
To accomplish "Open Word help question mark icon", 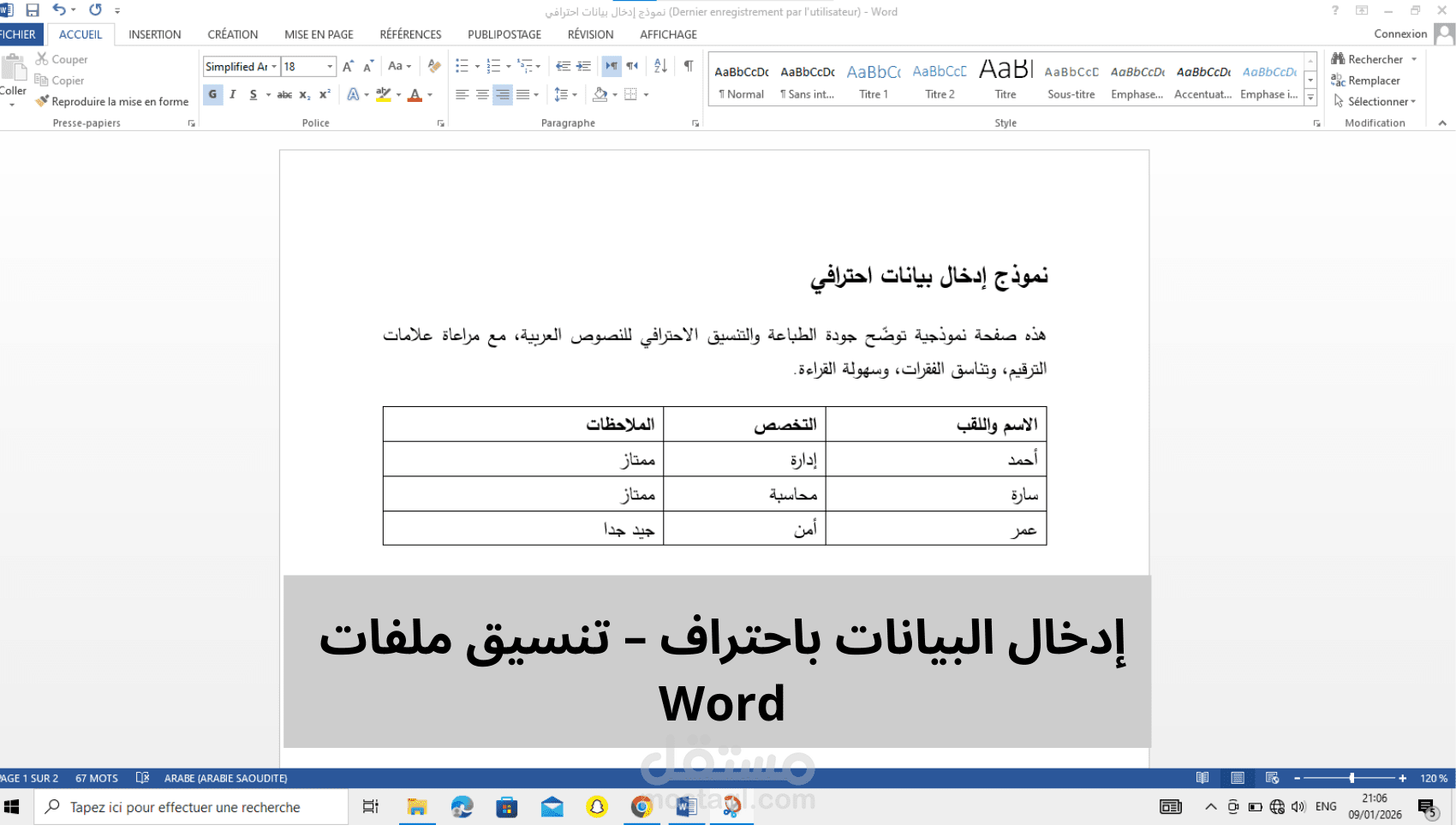I will (1334, 10).
